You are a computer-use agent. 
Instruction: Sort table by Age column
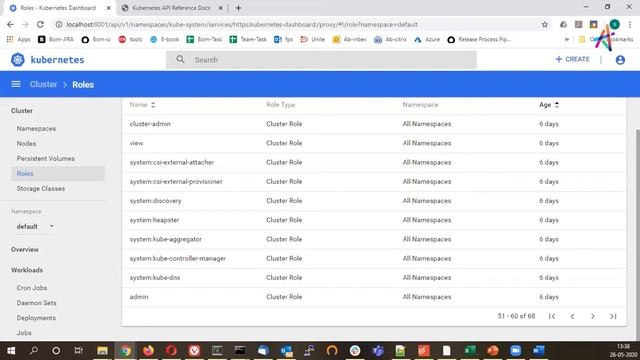549,105
